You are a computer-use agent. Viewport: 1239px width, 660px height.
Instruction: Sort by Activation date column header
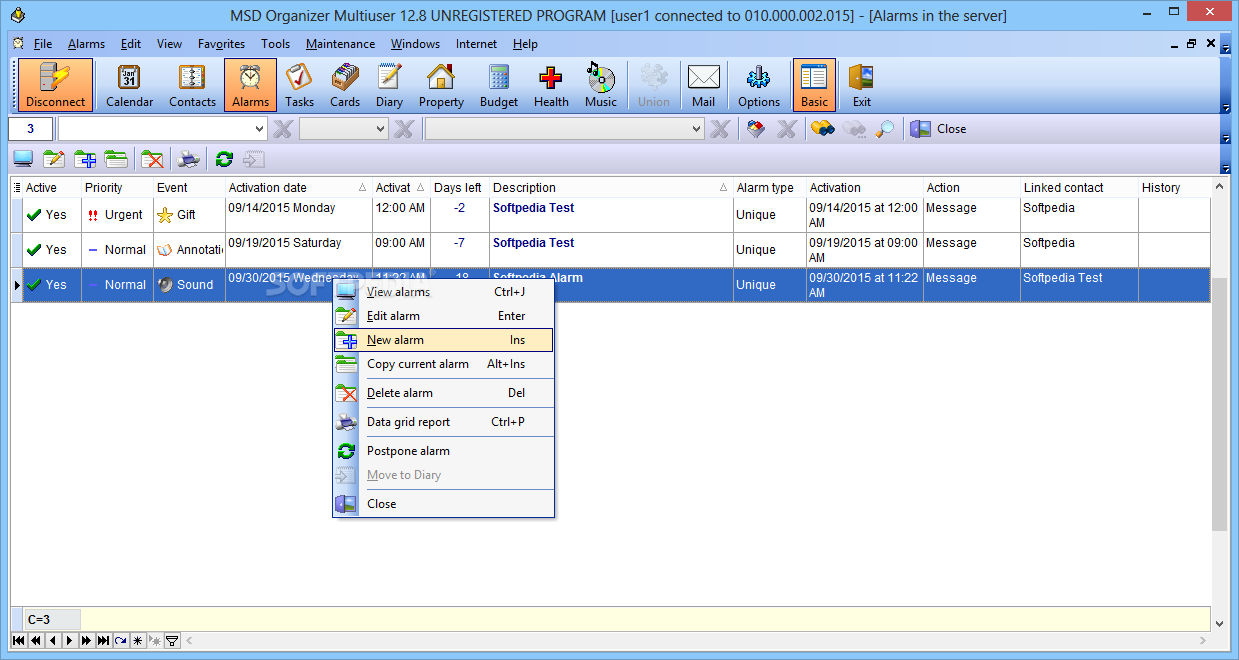[x=298, y=188]
